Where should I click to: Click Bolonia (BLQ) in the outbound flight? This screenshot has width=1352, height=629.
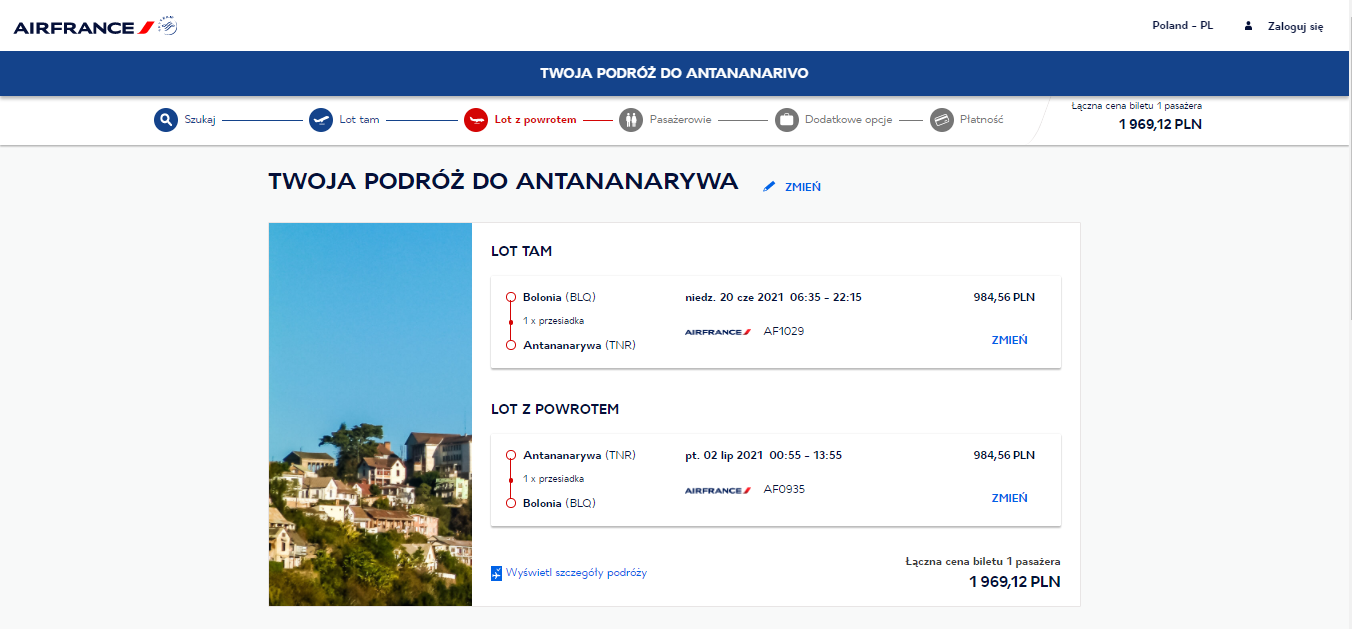pos(559,297)
